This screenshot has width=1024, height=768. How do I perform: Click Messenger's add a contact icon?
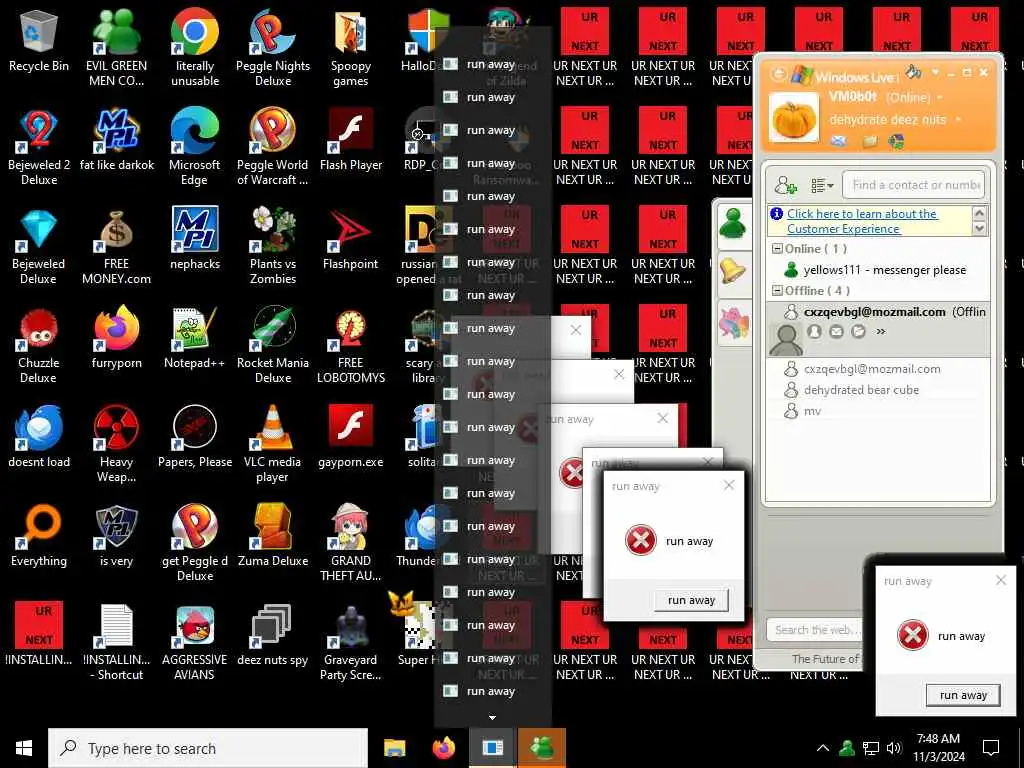click(786, 185)
